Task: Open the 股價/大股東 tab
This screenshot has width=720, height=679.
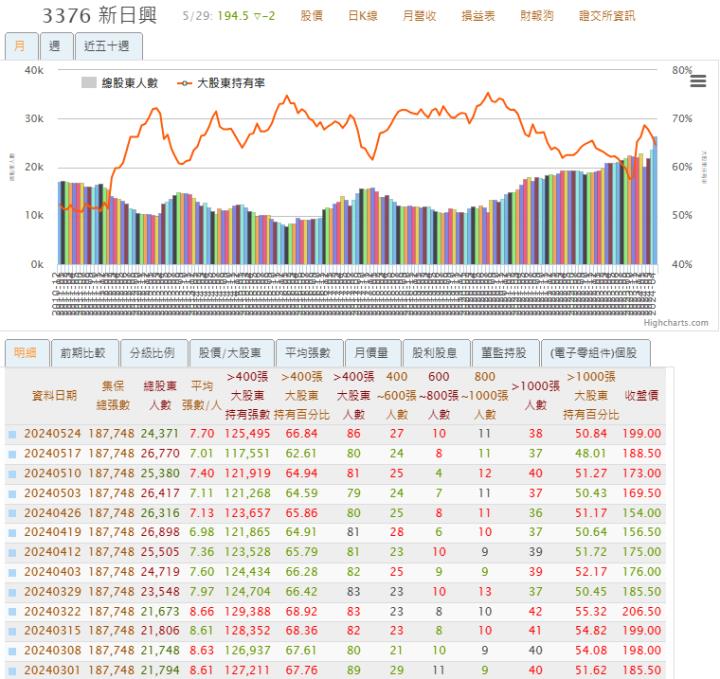Action: tap(231, 353)
